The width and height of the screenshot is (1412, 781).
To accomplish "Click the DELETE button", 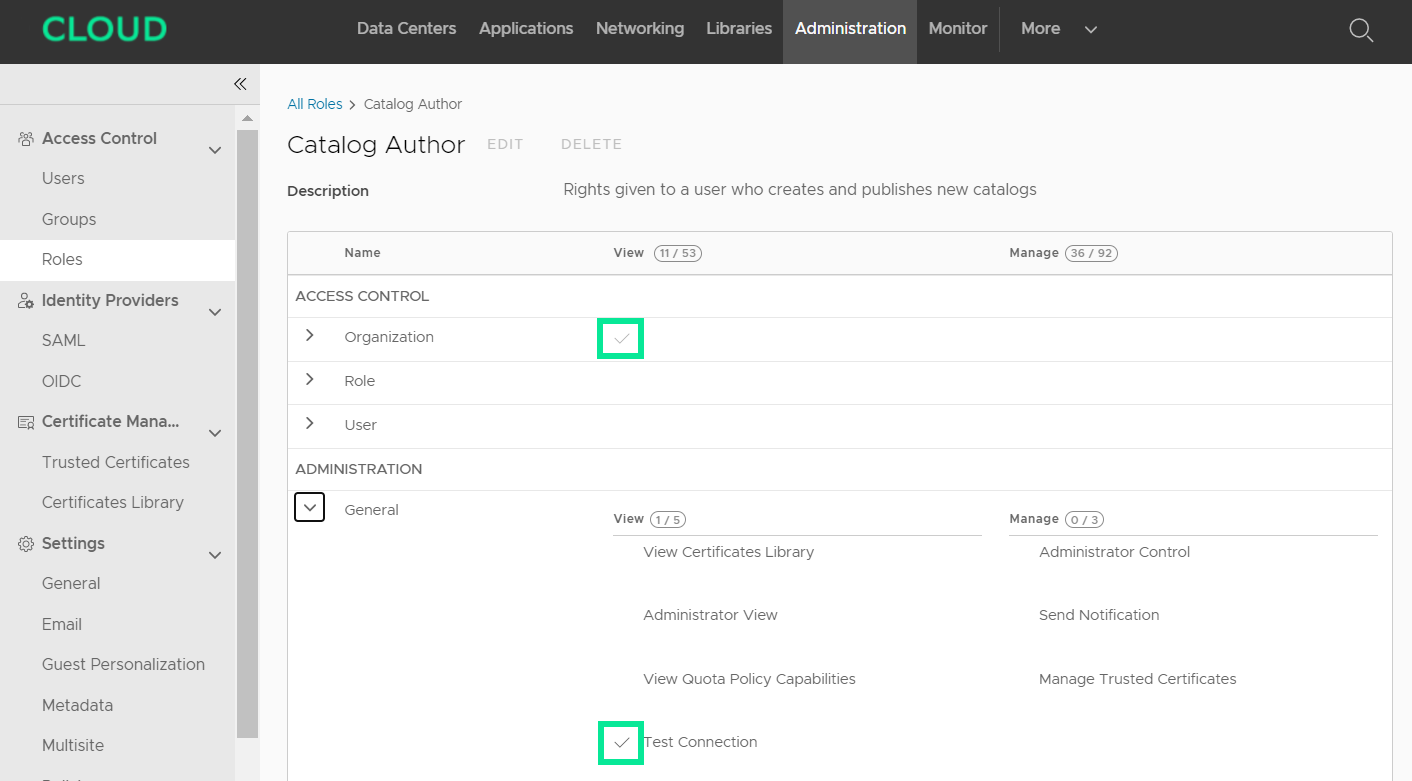I will click(591, 144).
